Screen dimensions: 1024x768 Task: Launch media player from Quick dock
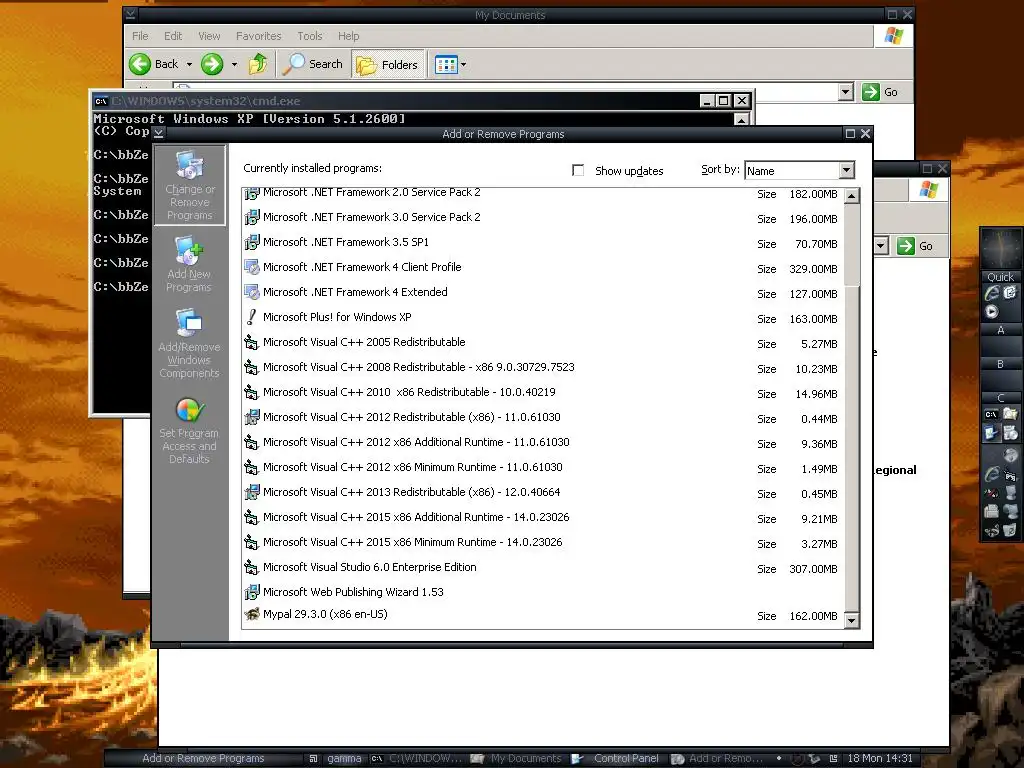click(992, 312)
